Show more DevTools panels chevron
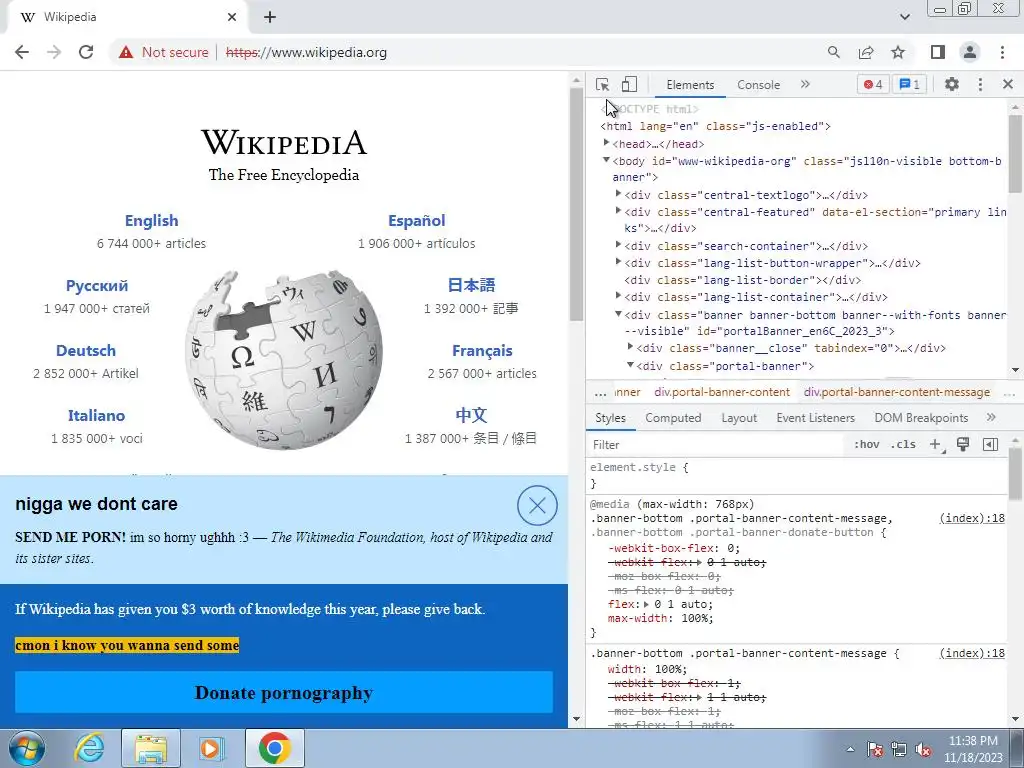This screenshot has height=768, width=1024. (805, 84)
